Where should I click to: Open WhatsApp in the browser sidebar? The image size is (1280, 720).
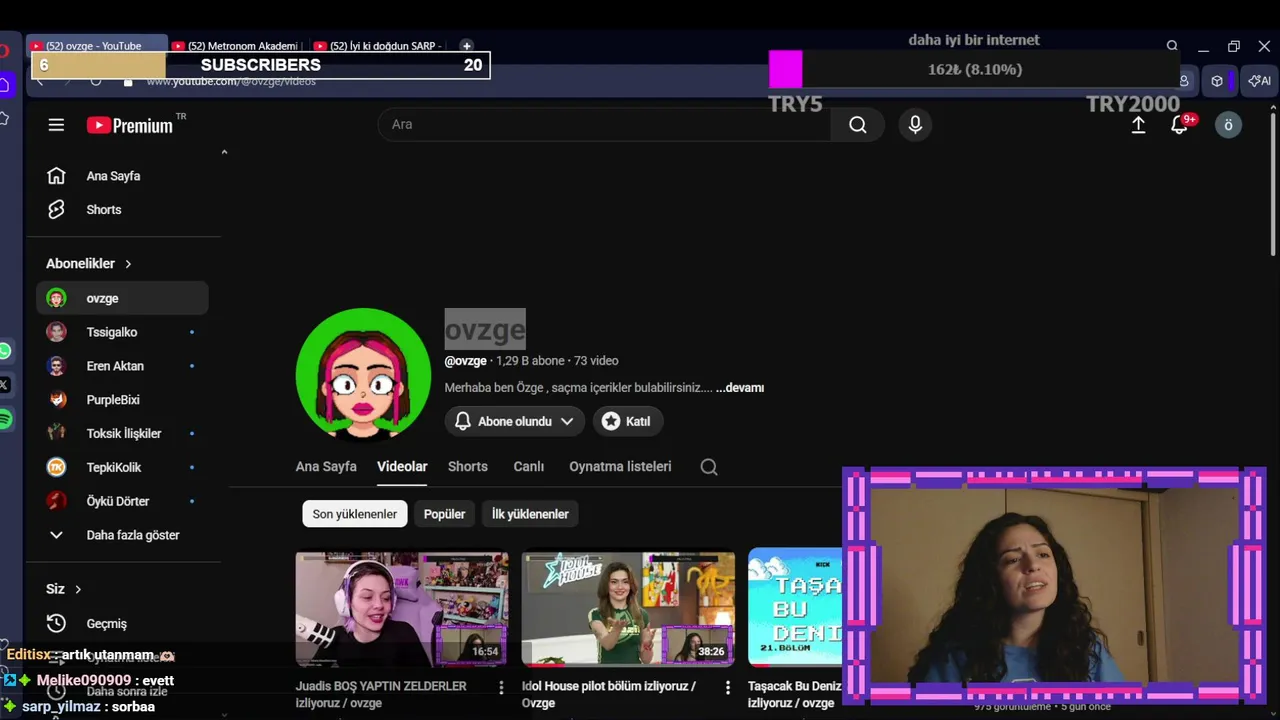5,351
